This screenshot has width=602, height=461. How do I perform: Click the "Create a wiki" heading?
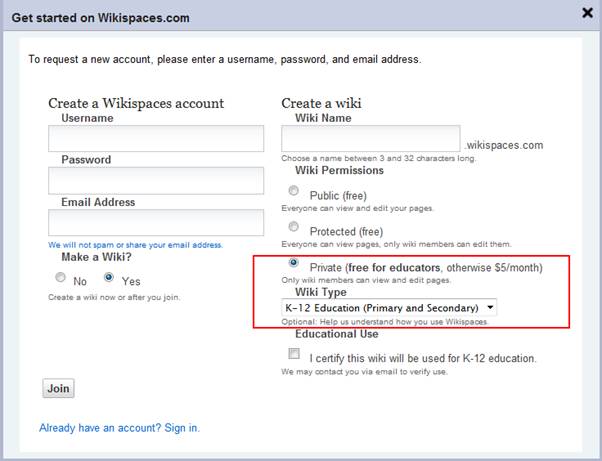[x=321, y=103]
